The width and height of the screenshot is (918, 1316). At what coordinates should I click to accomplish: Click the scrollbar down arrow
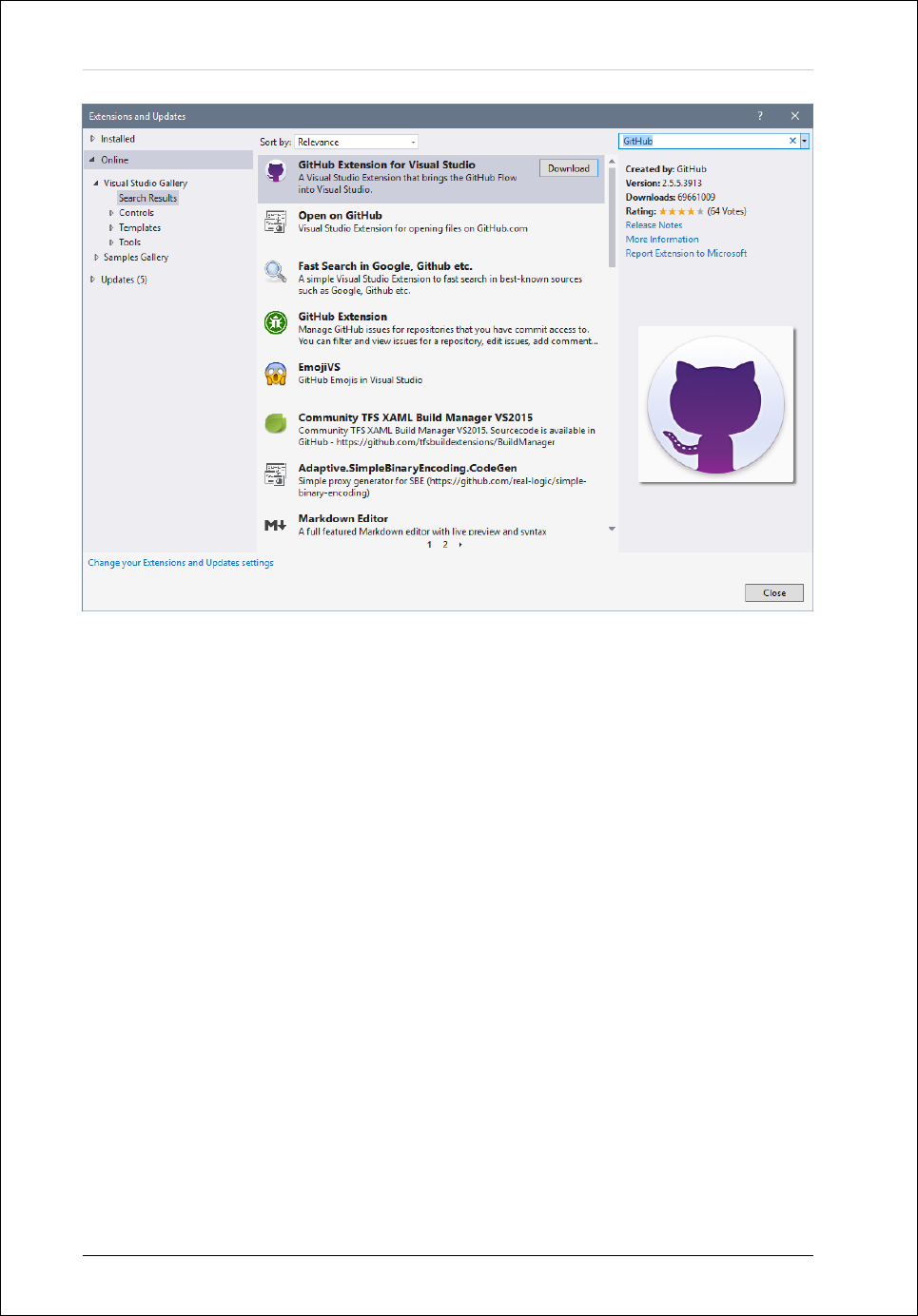(x=612, y=529)
